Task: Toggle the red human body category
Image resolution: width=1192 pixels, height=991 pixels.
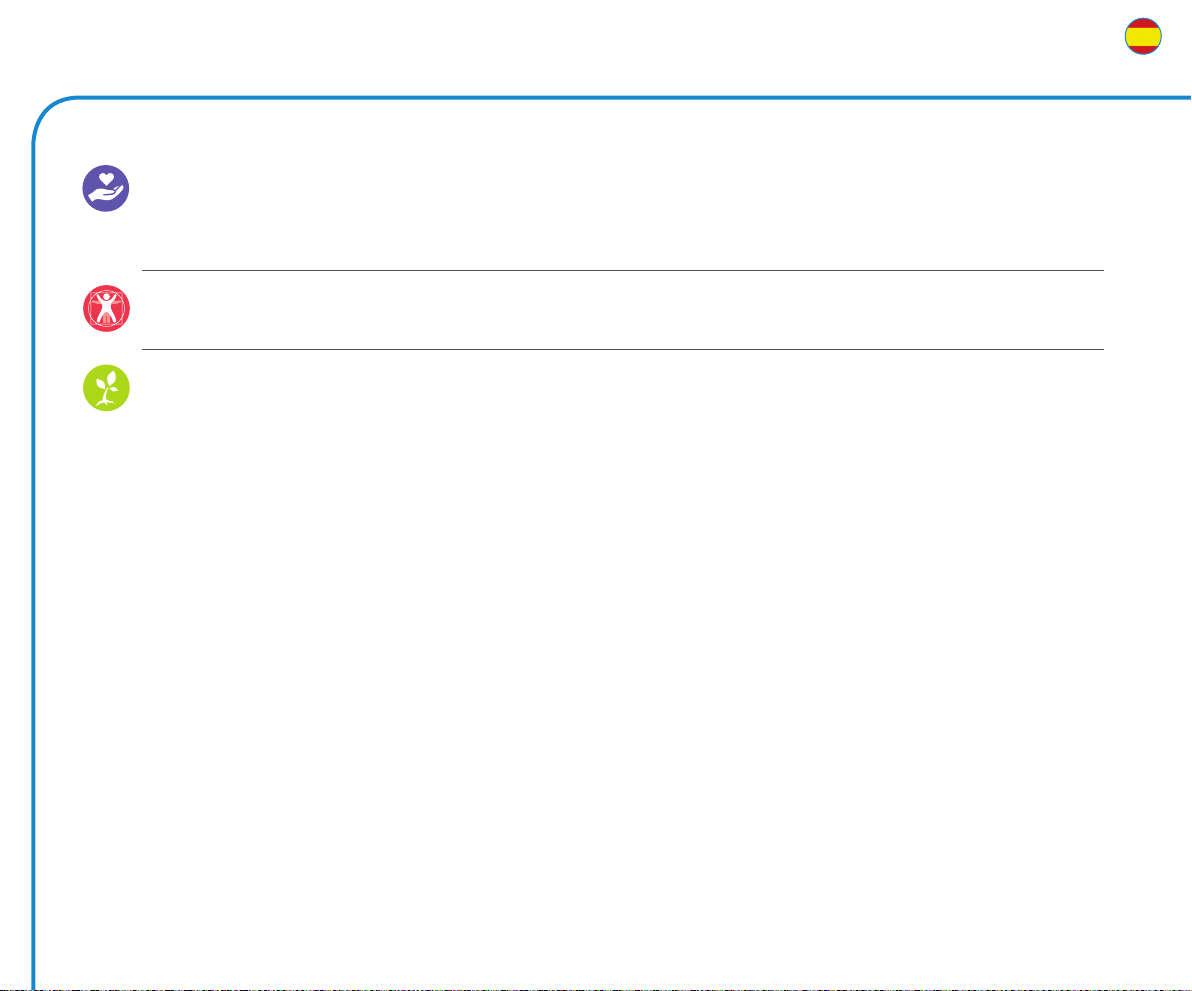Action: coord(106,309)
